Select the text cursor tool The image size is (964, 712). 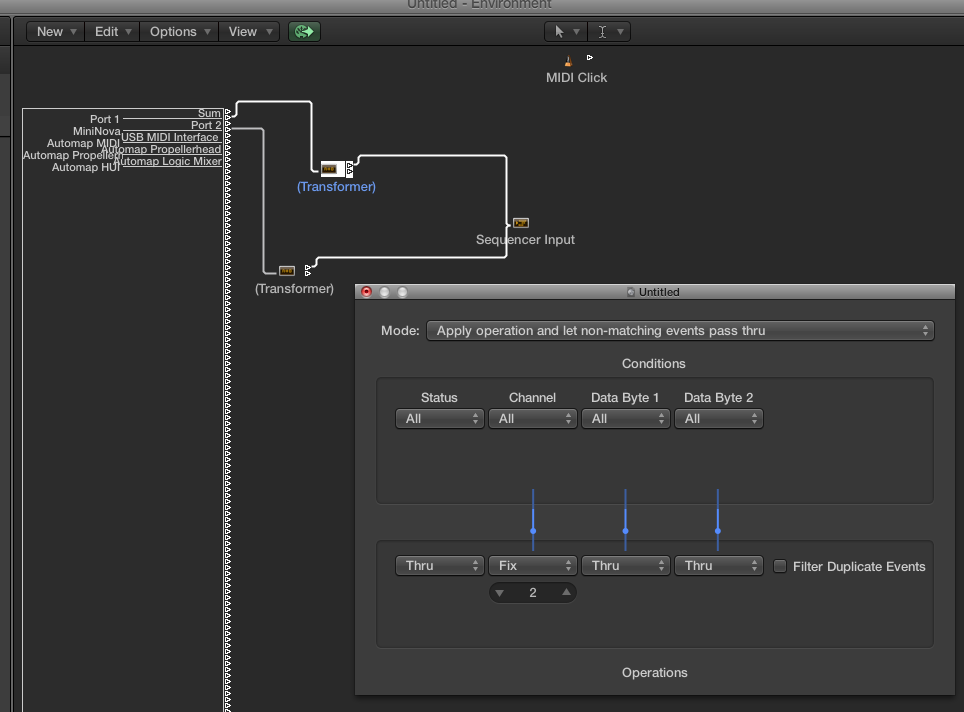pos(602,31)
